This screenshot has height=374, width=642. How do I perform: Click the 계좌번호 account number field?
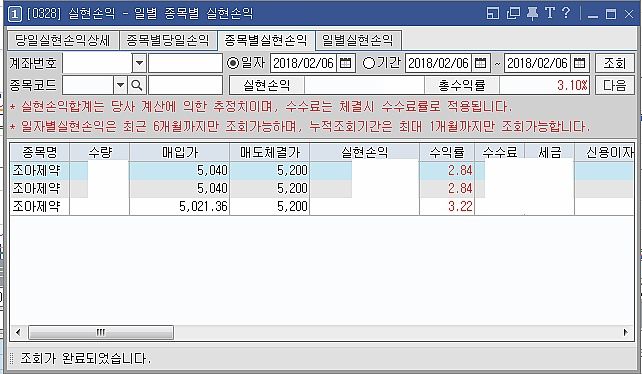(97, 63)
